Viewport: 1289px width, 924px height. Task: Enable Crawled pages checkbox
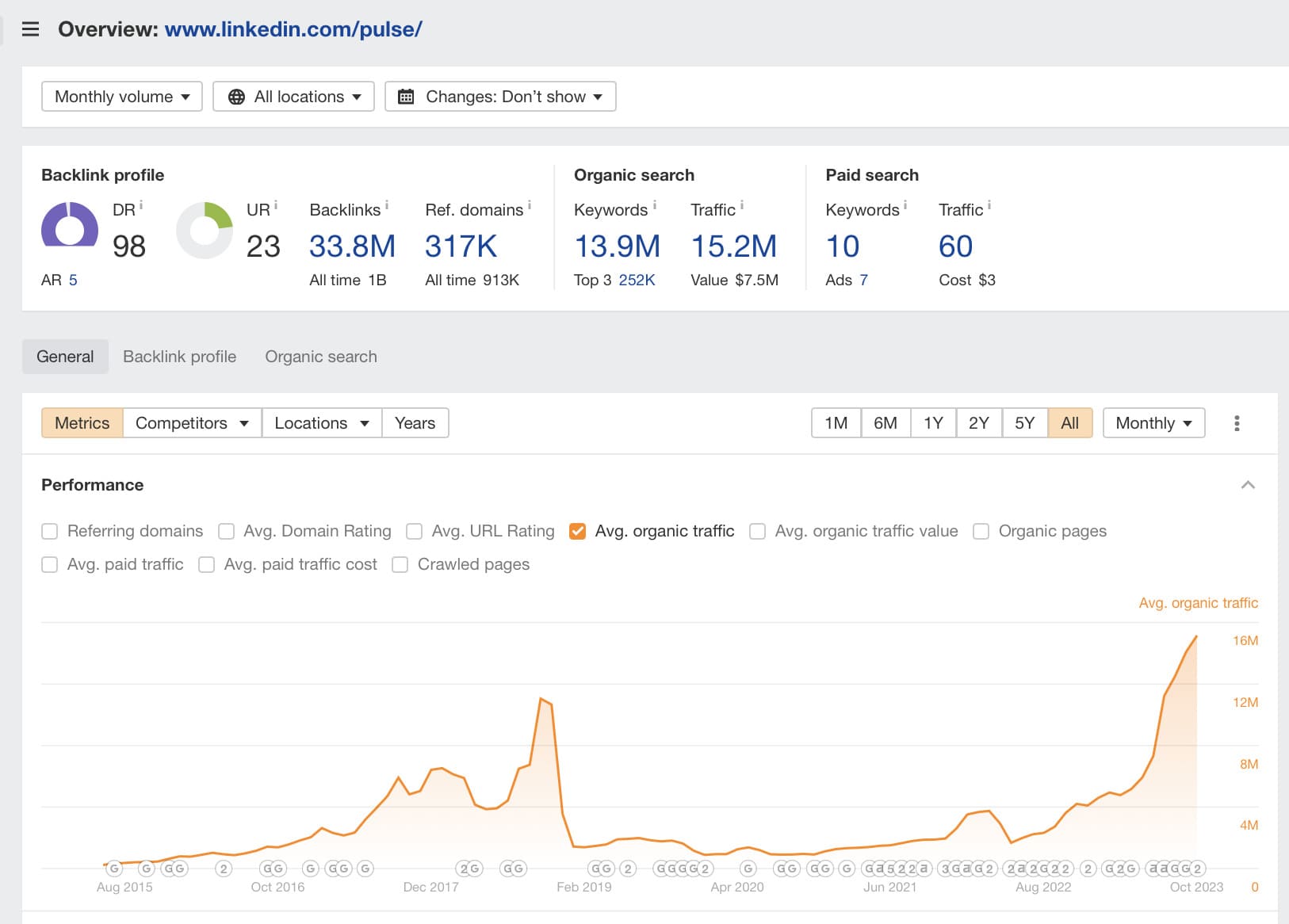click(x=400, y=564)
